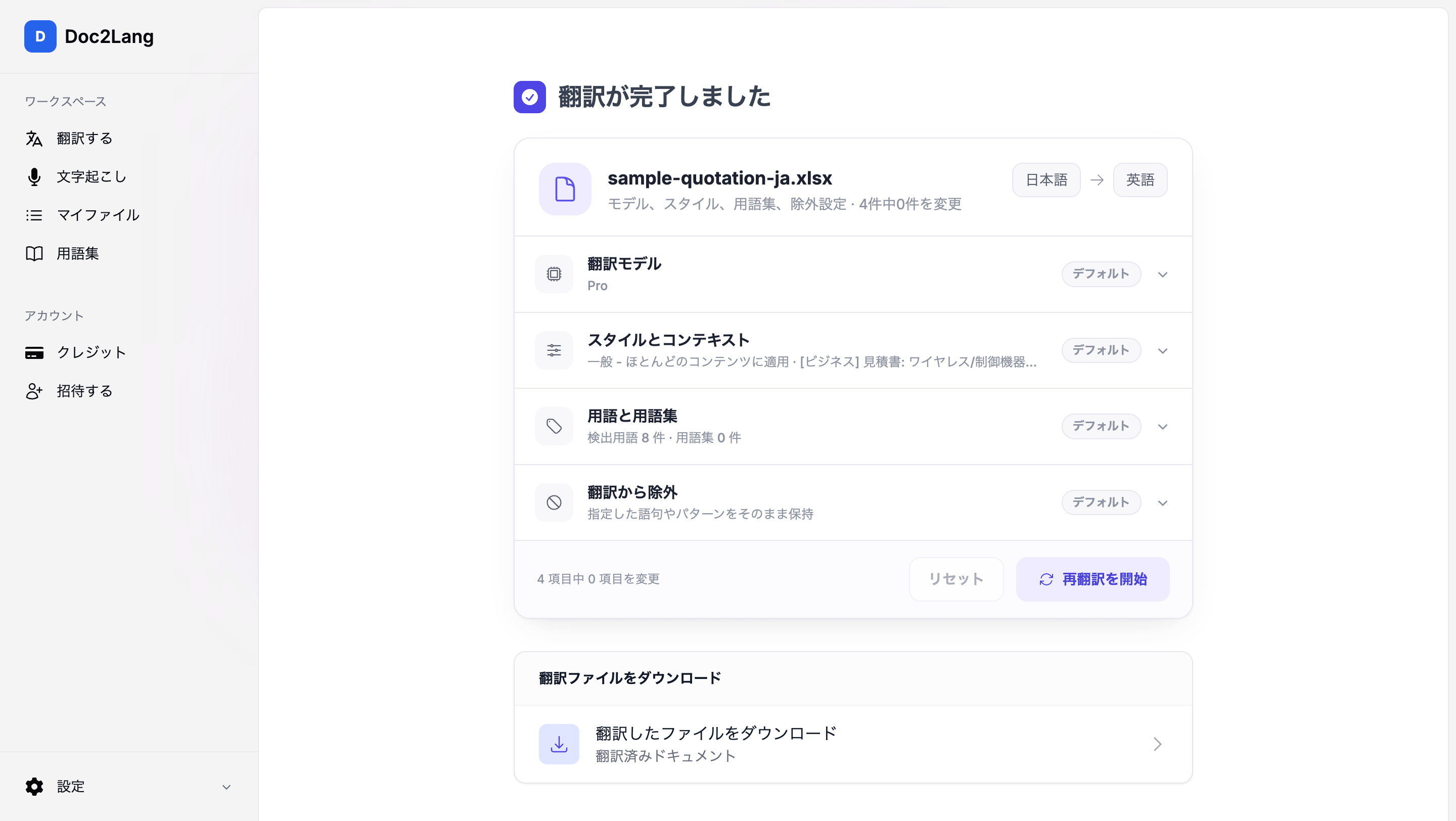This screenshot has width=1456, height=821.
Task: Click the translate icon beside 翻訳する
Action: (34, 139)
